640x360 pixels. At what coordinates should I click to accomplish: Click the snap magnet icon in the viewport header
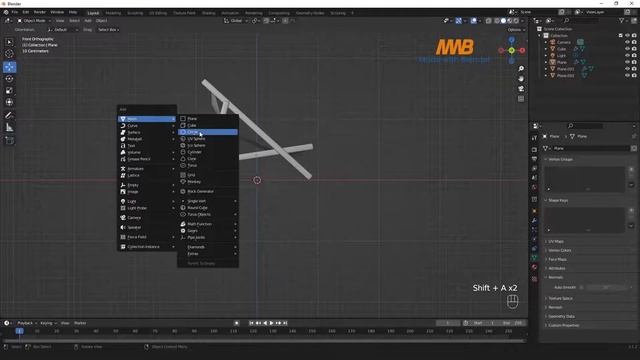(x=266, y=20)
